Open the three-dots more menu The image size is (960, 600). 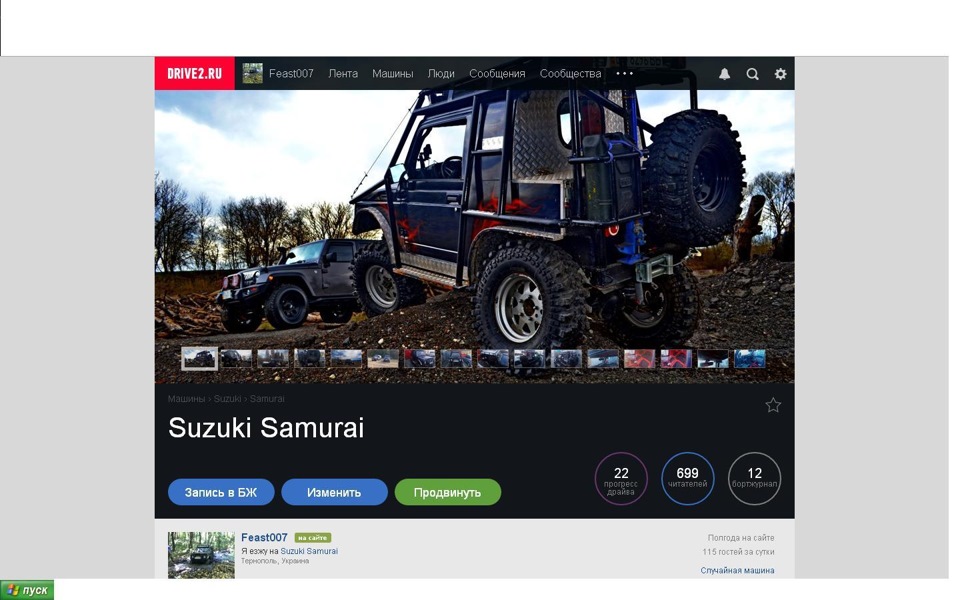(x=624, y=73)
